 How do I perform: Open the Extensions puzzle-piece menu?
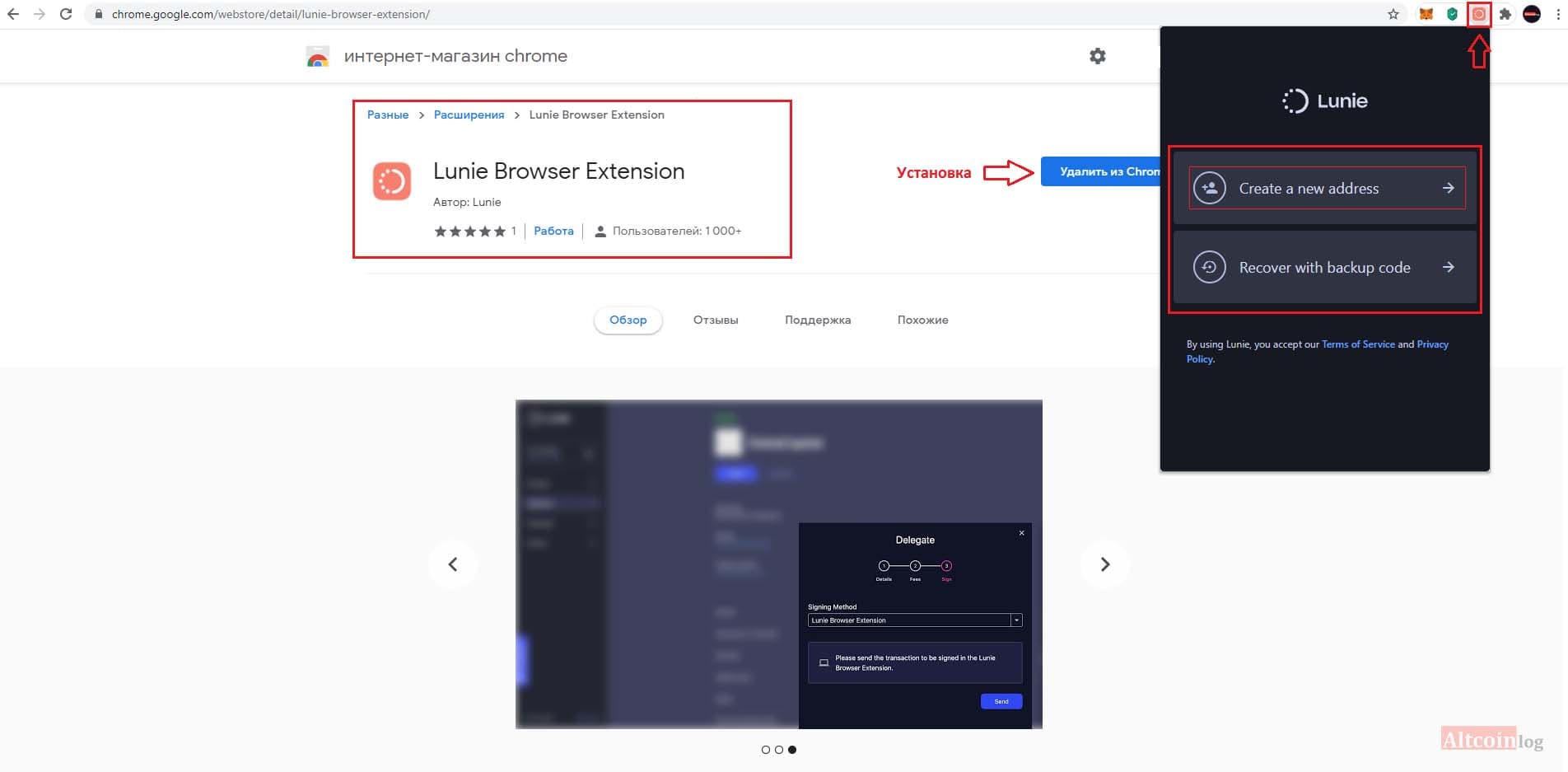coord(1505,14)
